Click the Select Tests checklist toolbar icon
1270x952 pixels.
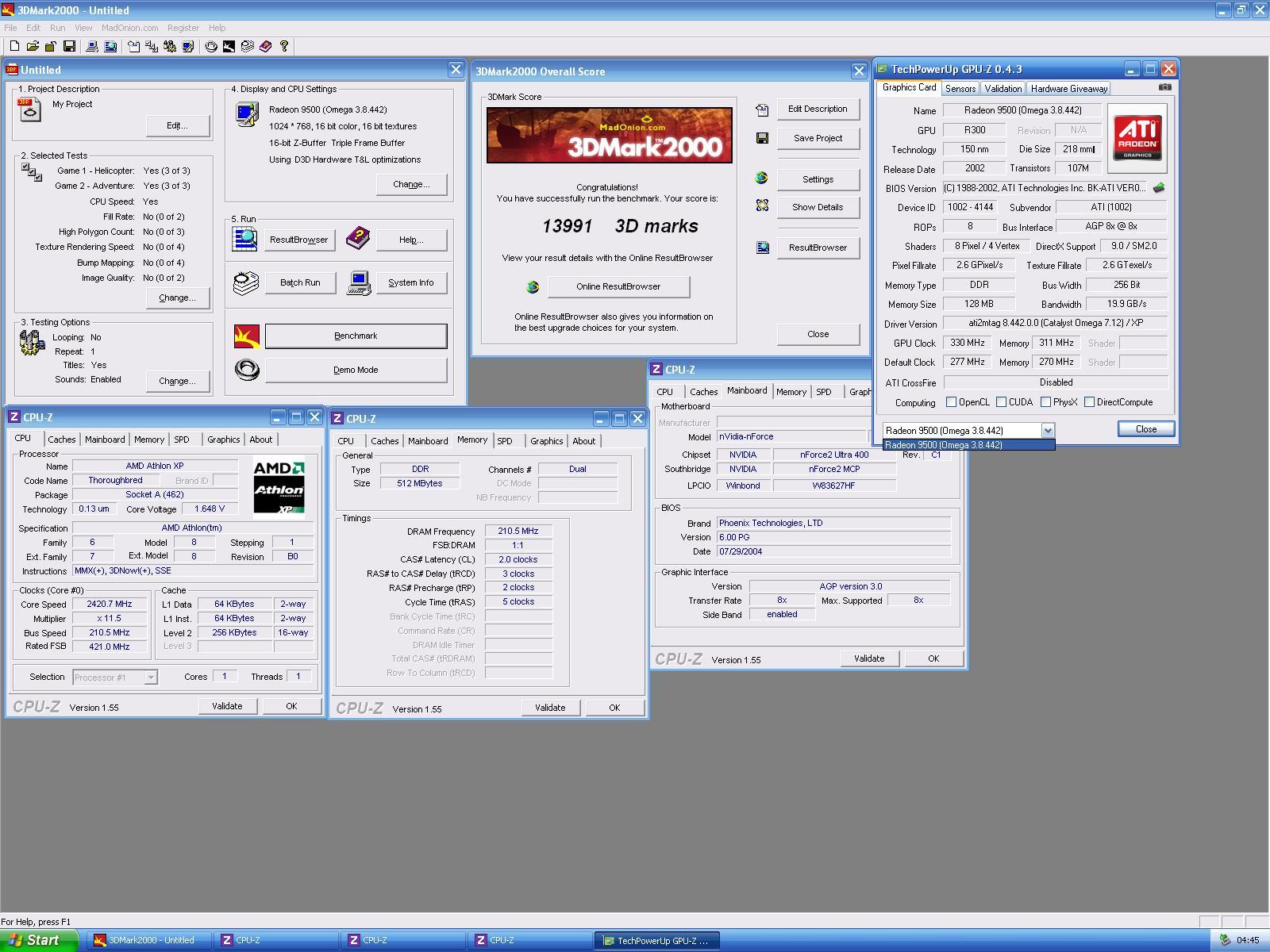[x=152, y=47]
